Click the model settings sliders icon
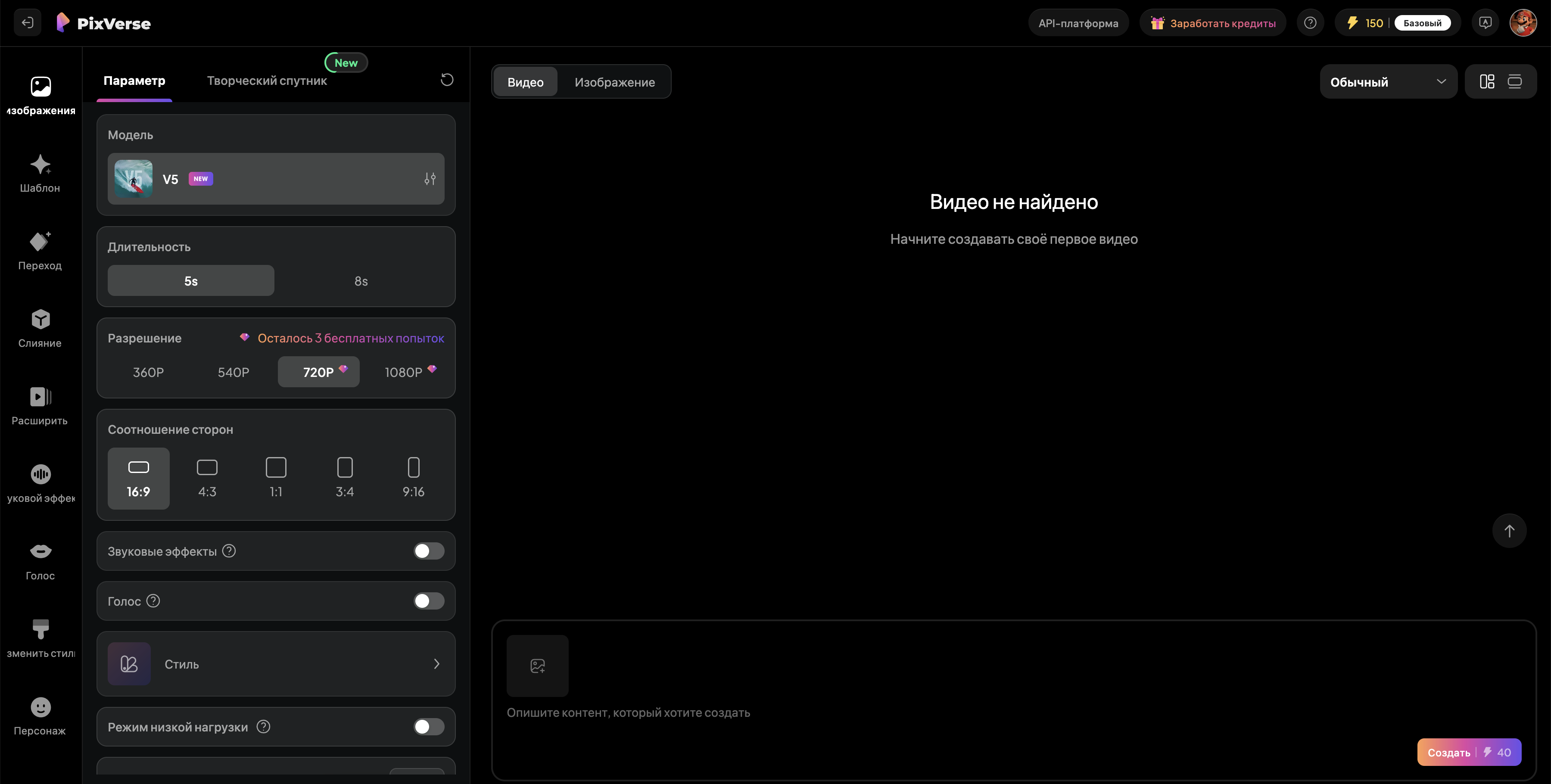The height and width of the screenshot is (784, 1551). pos(429,179)
